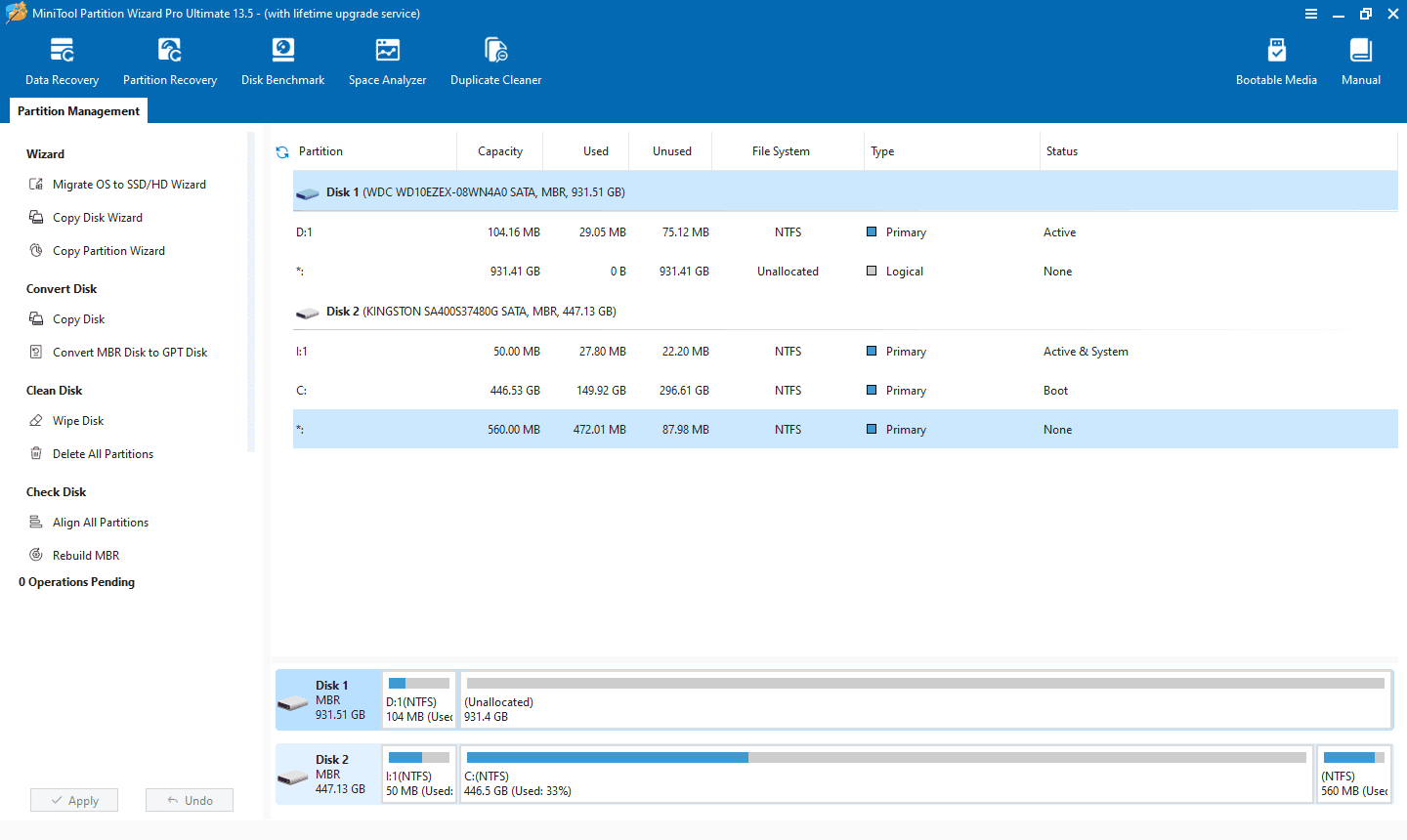Click the Apply button
This screenshot has width=1407, height=840.
click(73, 799)
